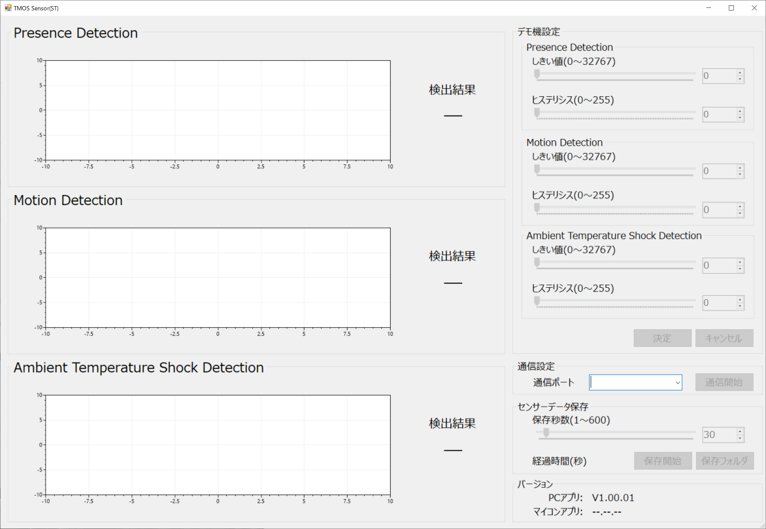Click the 通信開始 button

click(723, 382)
